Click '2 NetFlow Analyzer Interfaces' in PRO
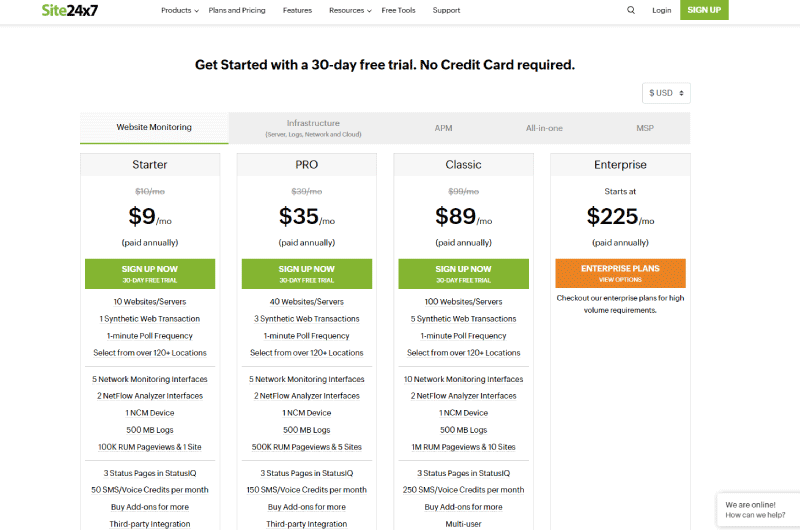800x530 pixels. click(x=307, y=396)
